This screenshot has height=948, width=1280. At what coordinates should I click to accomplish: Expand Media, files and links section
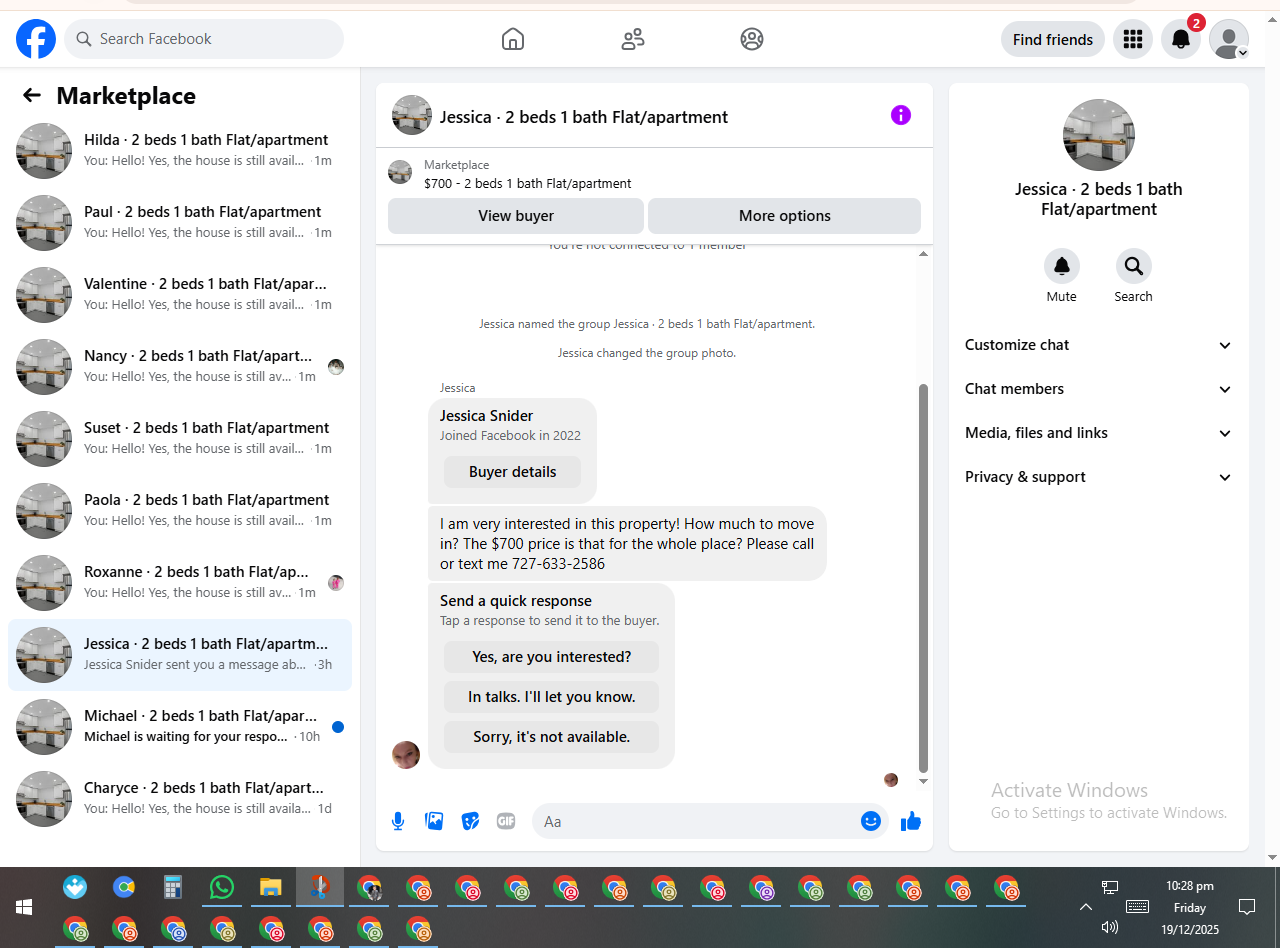coord(1099,433)
